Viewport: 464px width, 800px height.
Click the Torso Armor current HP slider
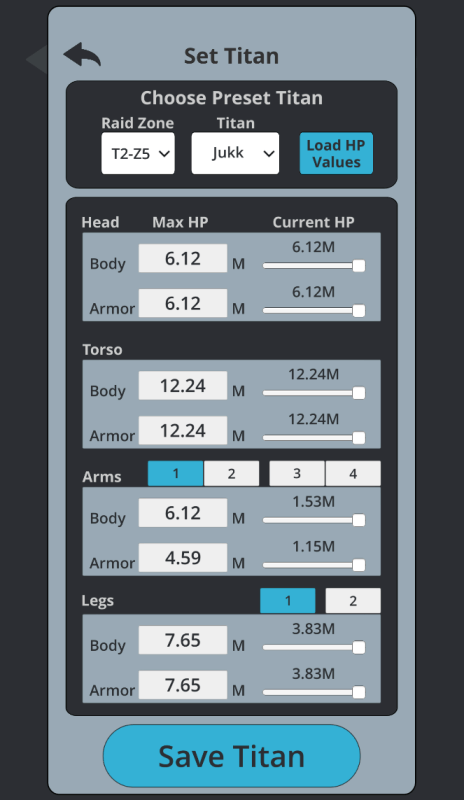(x=314, y=438)
